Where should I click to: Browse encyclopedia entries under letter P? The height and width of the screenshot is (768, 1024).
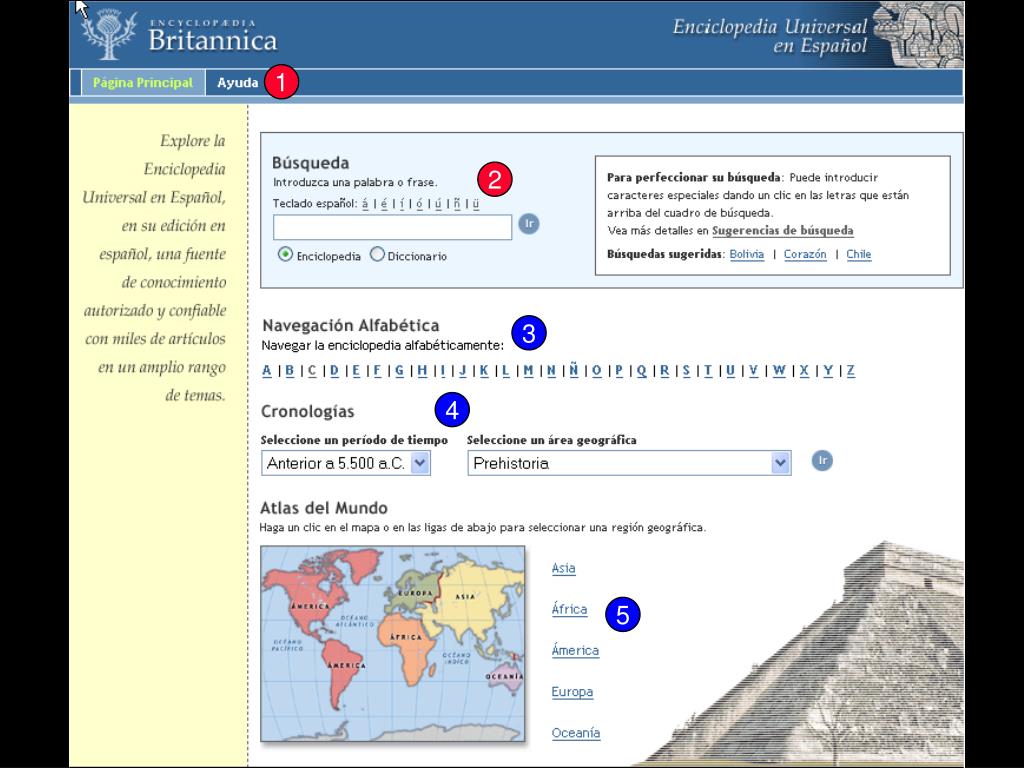pos(619,371)
